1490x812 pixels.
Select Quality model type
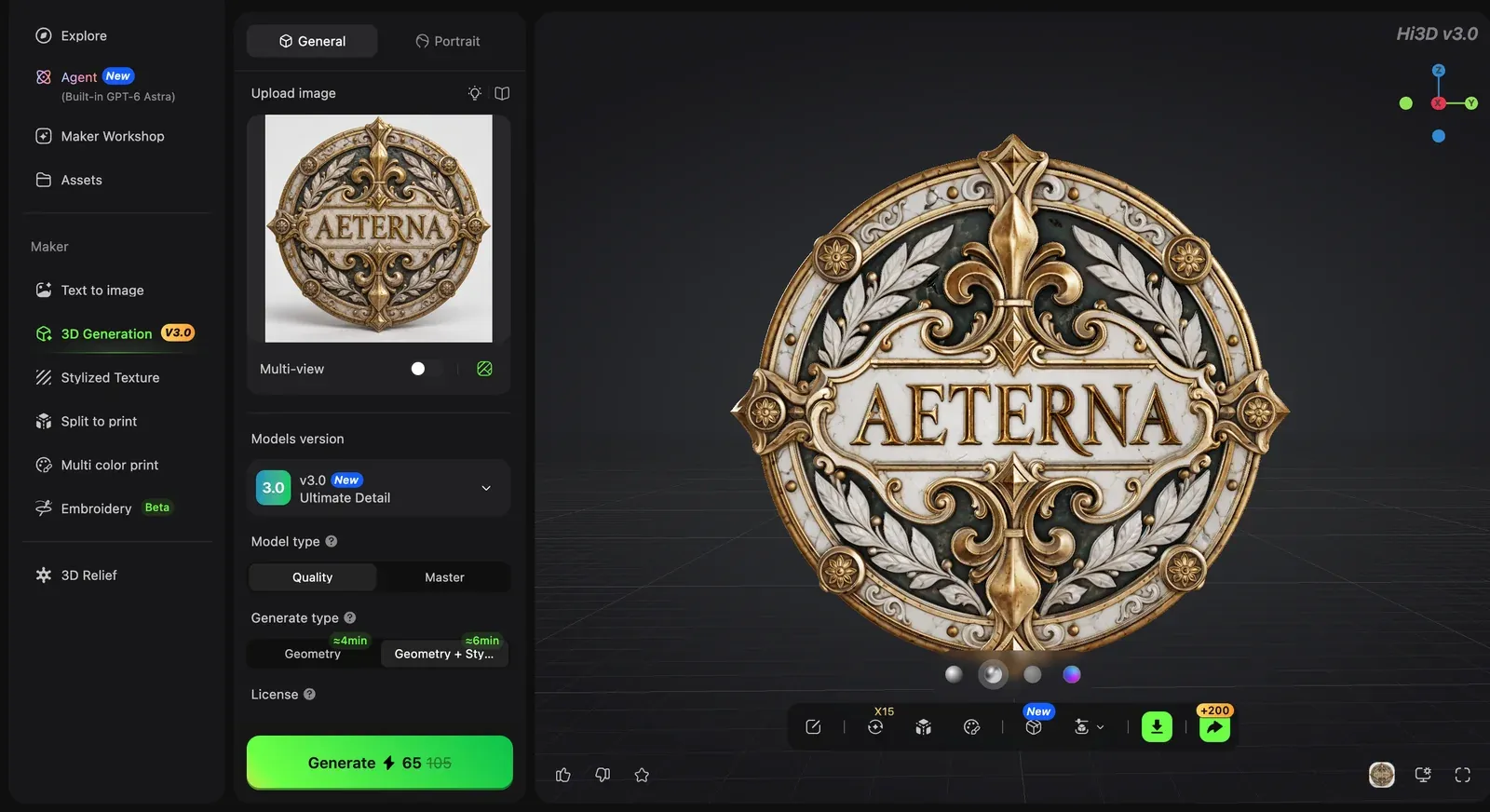coord(313,577)
